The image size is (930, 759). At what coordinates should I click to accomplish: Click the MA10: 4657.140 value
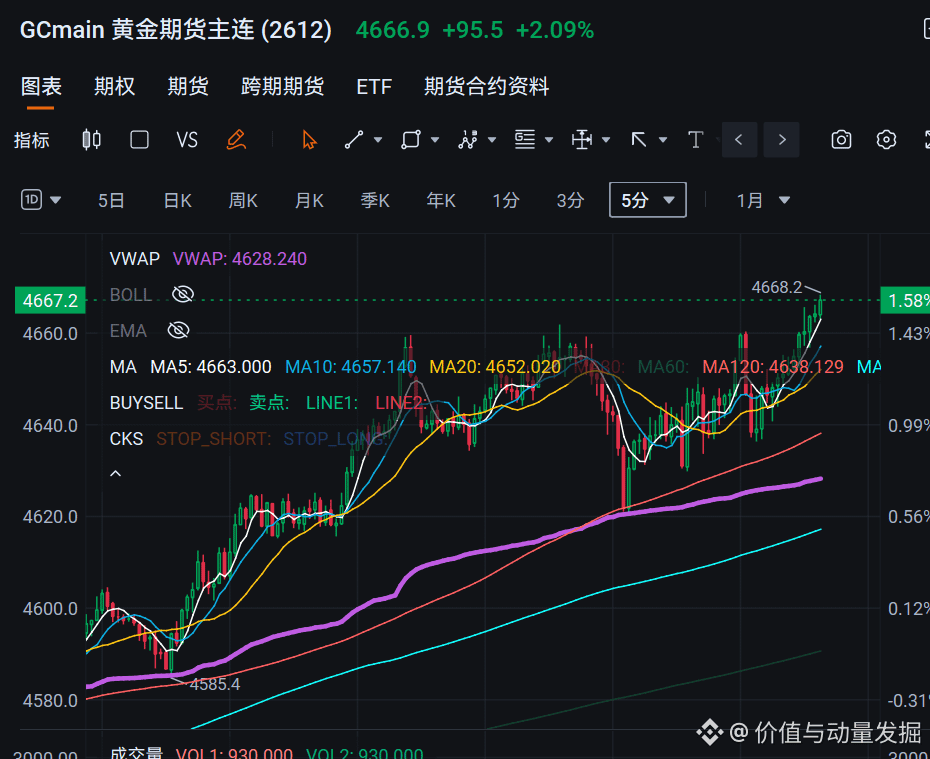coord(351,366)
